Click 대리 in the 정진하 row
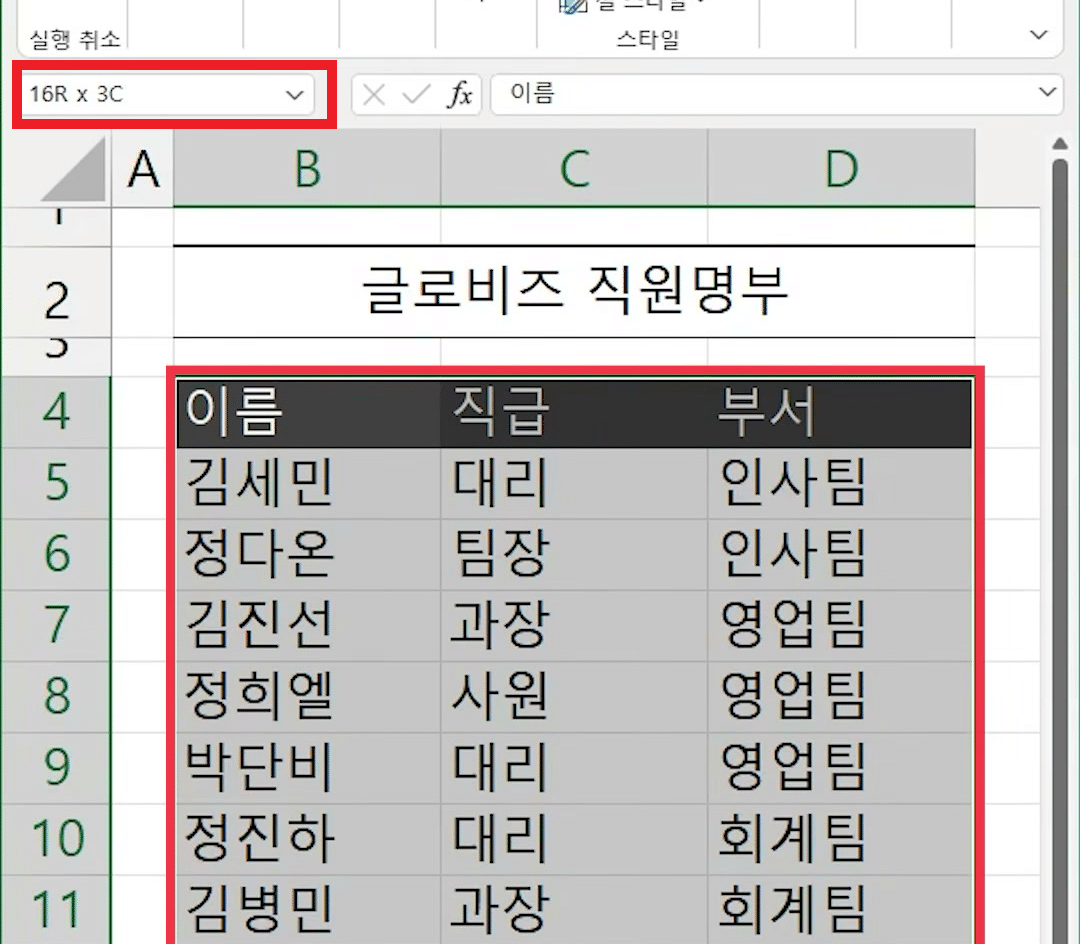This screenshot has height=944, width=1080. click(x=574, y=839)
